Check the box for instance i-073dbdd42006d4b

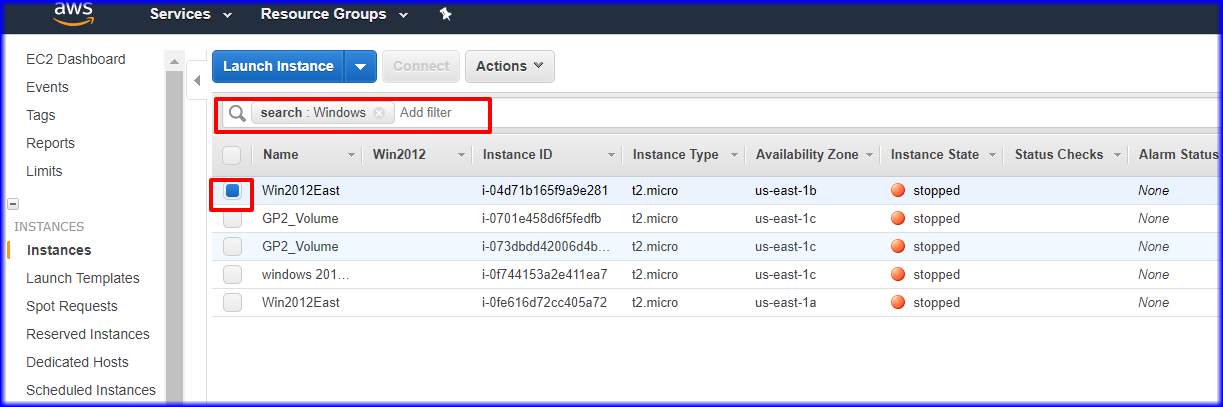[232, 247]
